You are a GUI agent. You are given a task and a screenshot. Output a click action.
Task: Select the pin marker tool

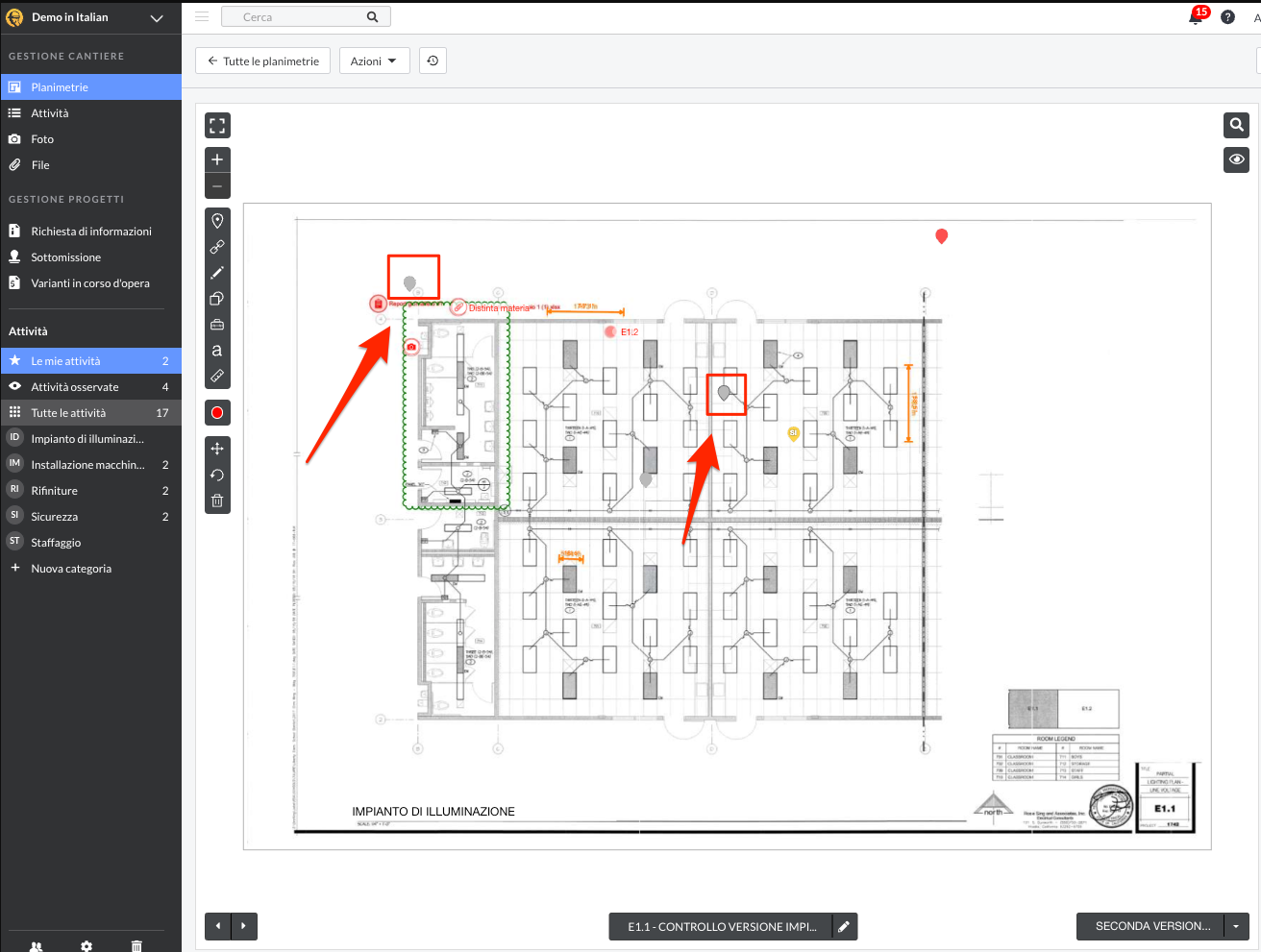(x=217, y=221)
